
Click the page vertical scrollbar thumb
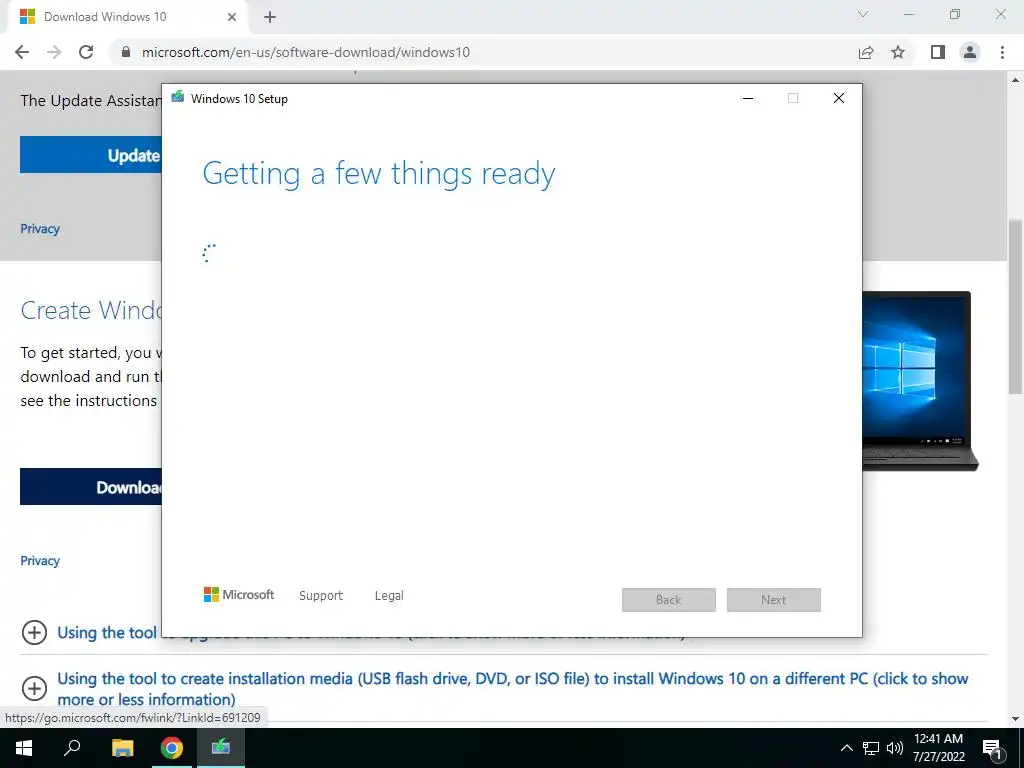click(x=1015, y=307)
